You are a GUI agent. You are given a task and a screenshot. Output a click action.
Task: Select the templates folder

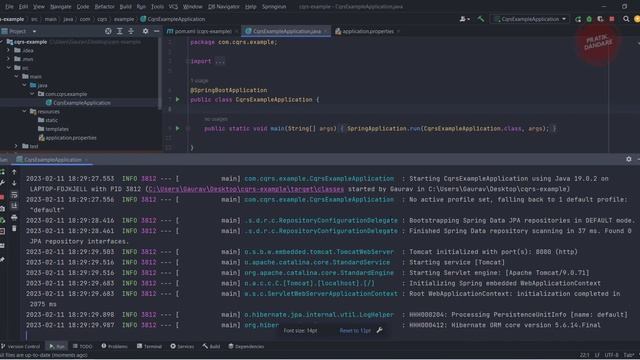pyautogui.click(x=53, y=129)
